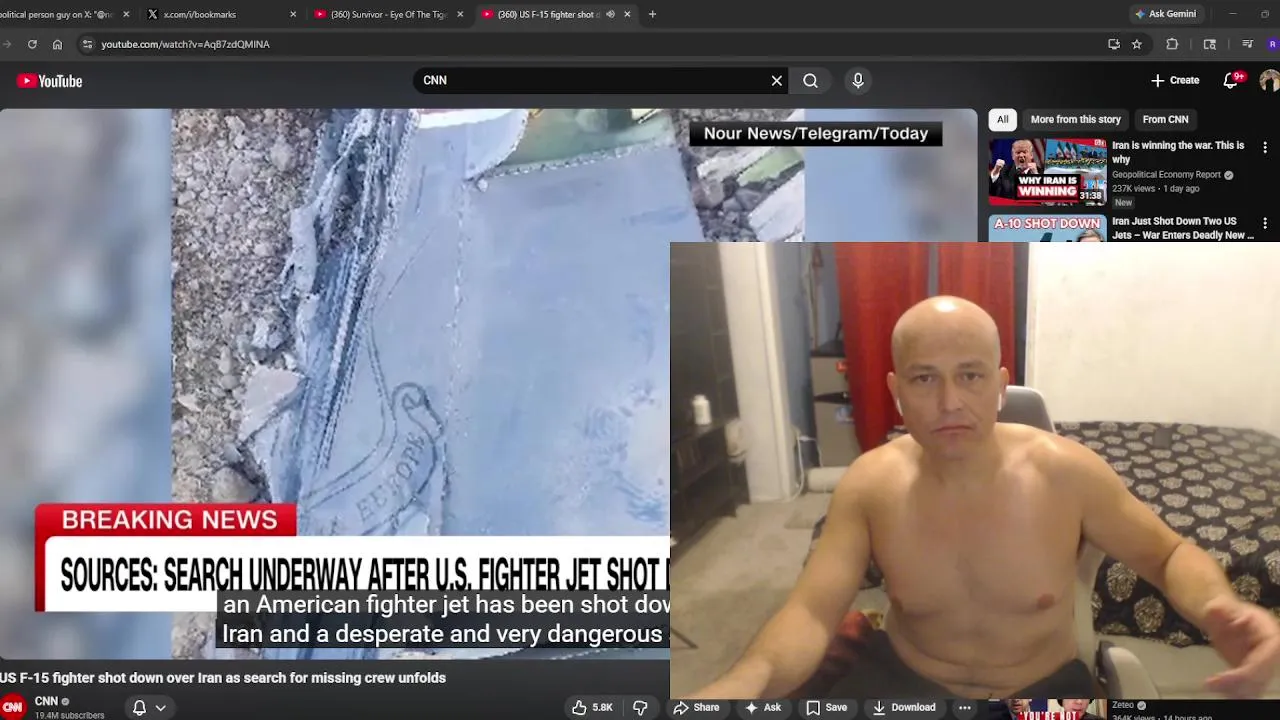Screen dimensions: 1280x720
Task: Install app icon in address bar
Action: pos(1114,44)
